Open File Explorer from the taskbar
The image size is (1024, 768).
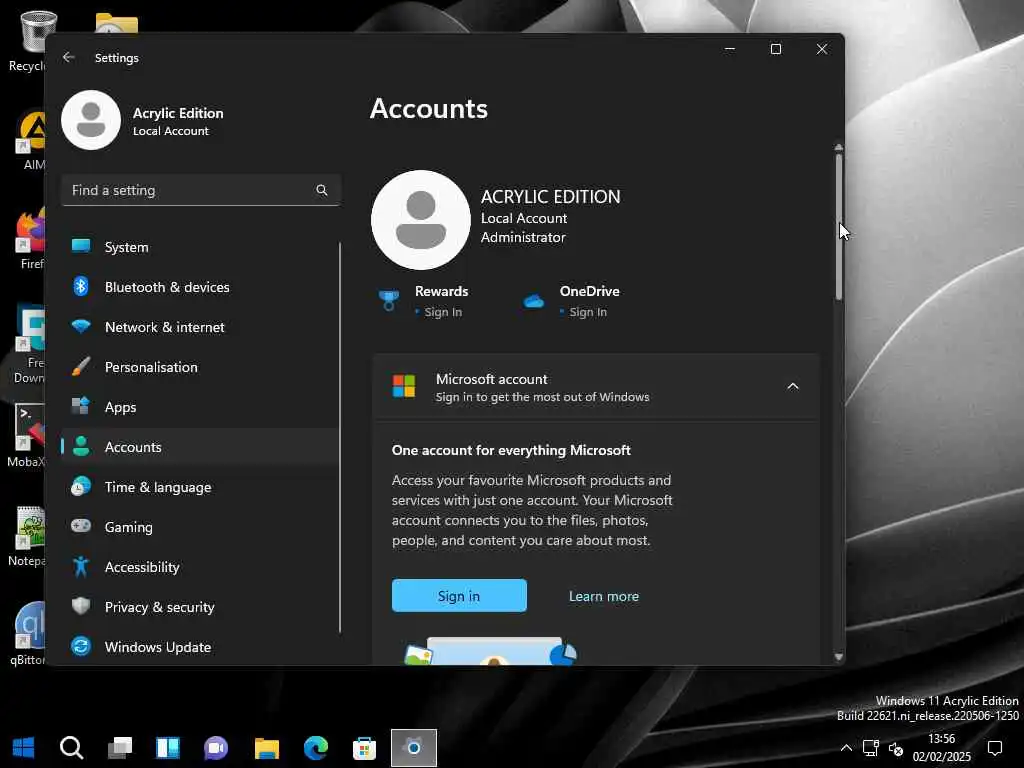(266, 747)
